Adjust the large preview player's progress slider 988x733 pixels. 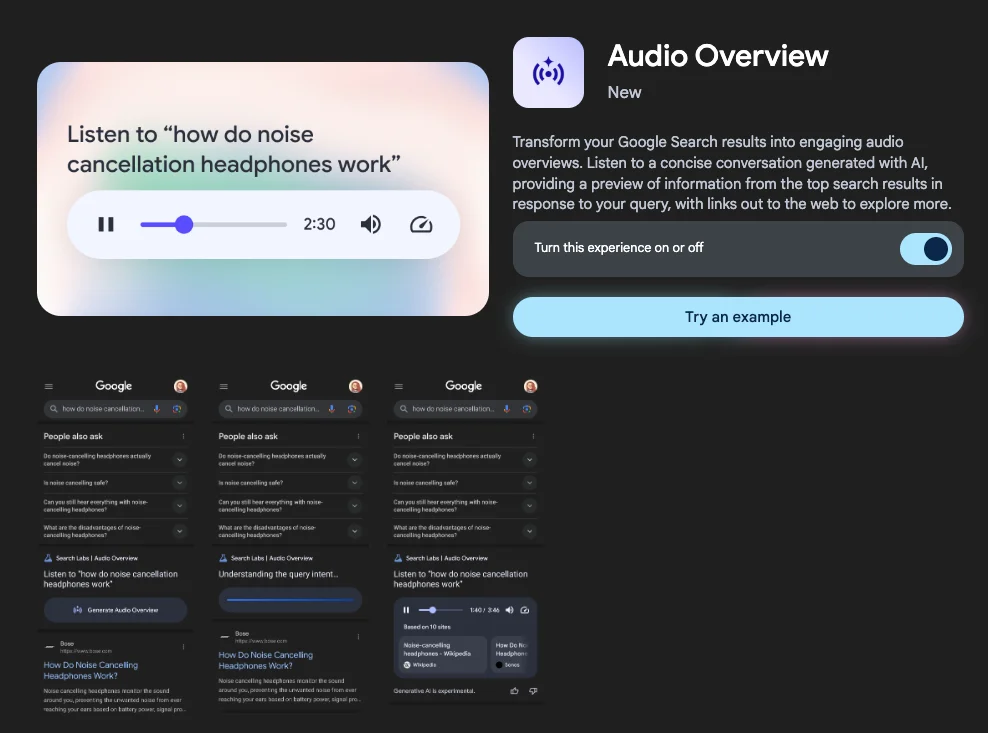tap(213, 224)
